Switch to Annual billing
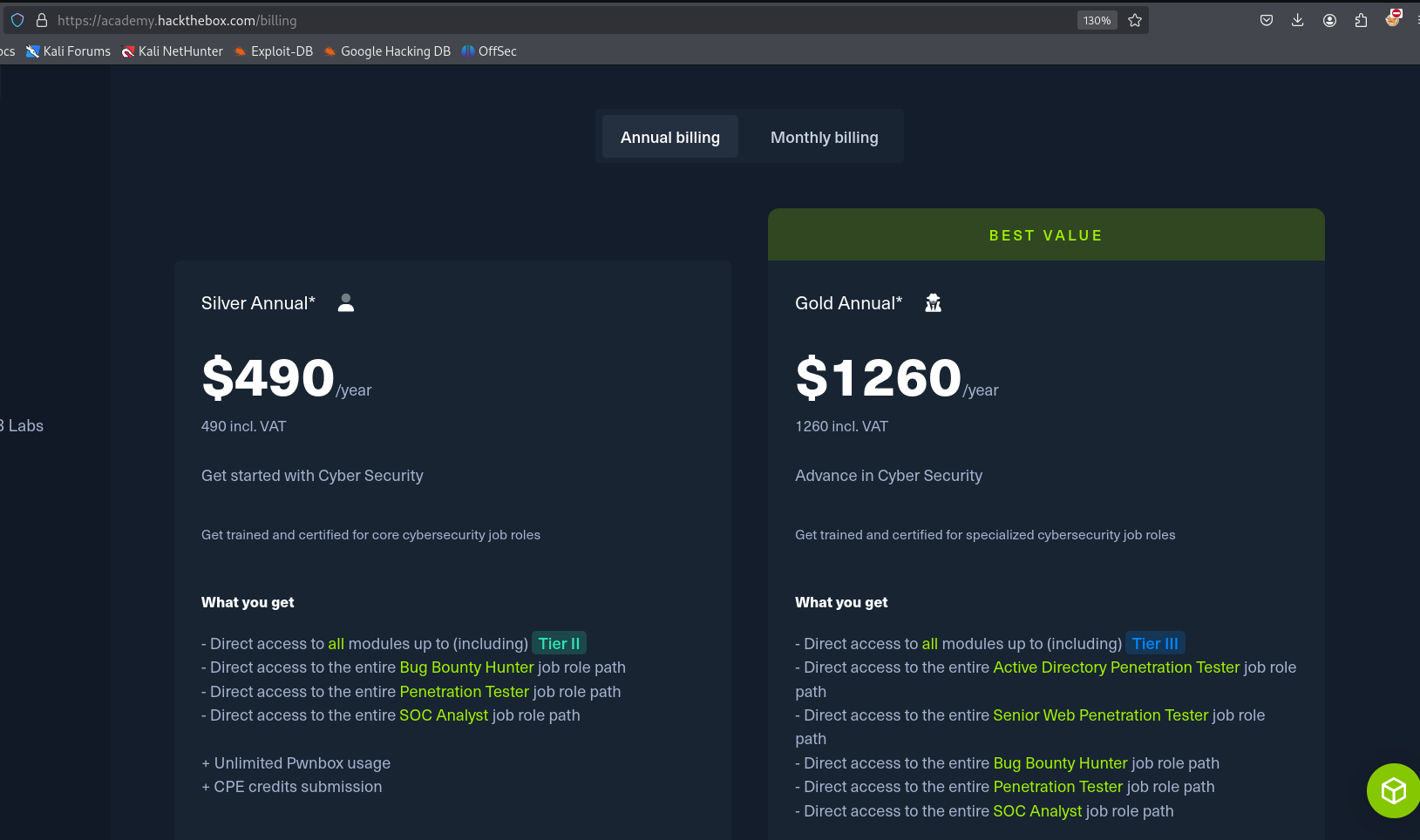1420x840 pixels. pyautogui.click(x=669, y=138)
